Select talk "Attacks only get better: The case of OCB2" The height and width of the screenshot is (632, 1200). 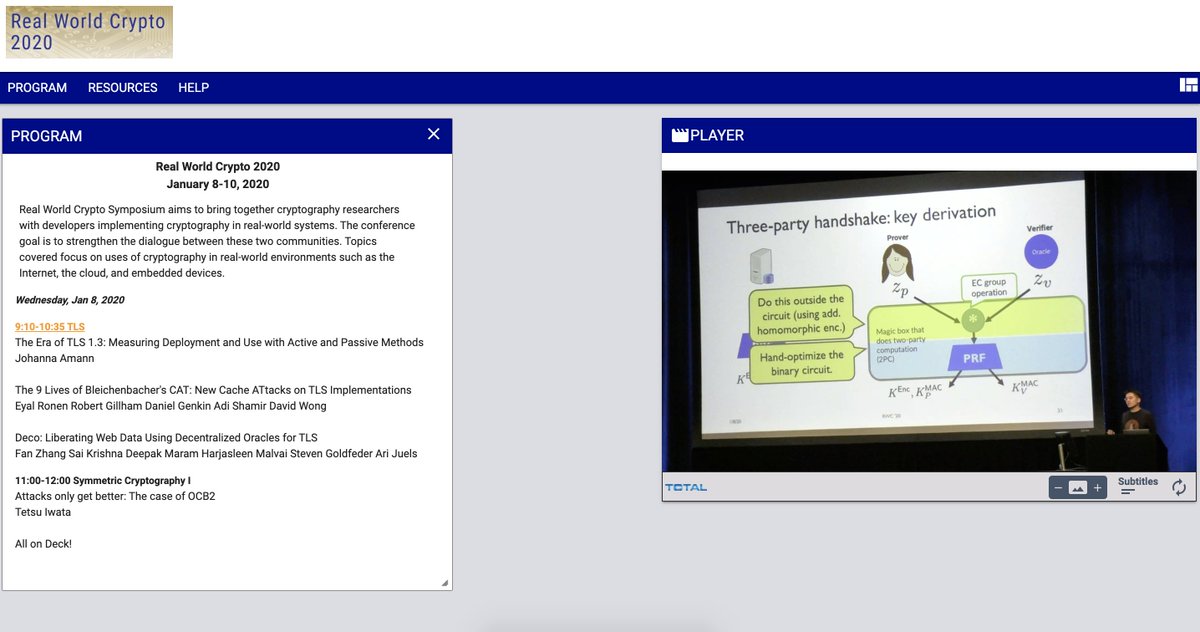(115, 496)
